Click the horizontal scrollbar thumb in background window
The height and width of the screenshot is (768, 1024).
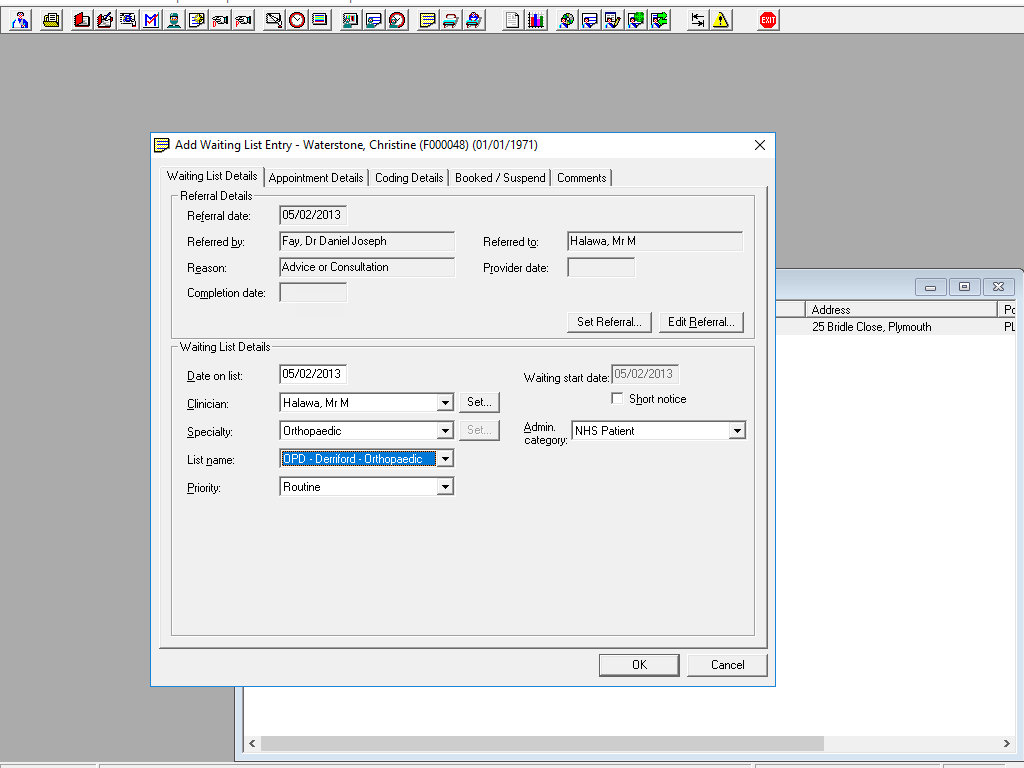(x=542, y=743)
